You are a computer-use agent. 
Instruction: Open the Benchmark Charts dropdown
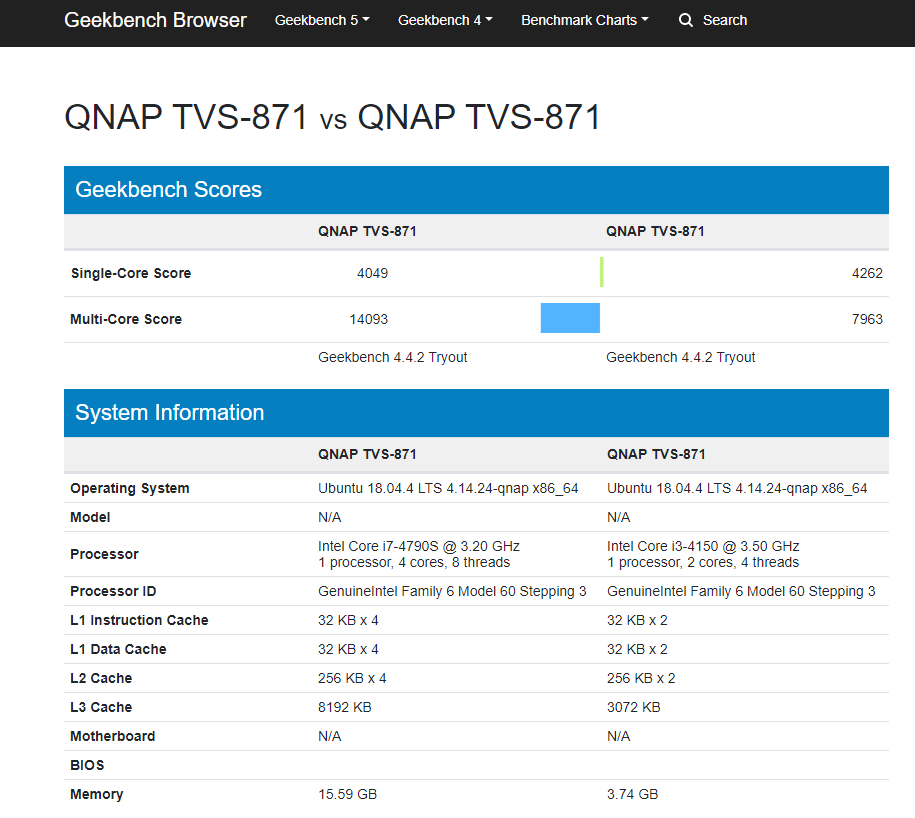pos(585,20)
